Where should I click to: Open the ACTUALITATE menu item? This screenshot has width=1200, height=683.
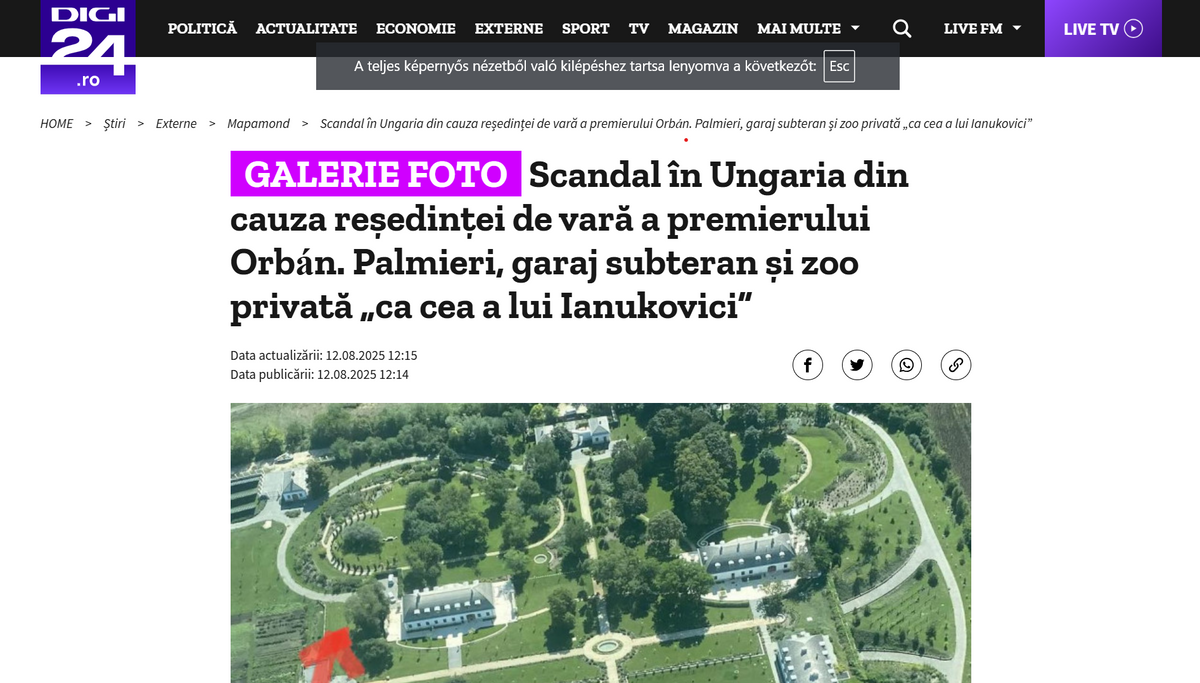(x=307, y=28)
